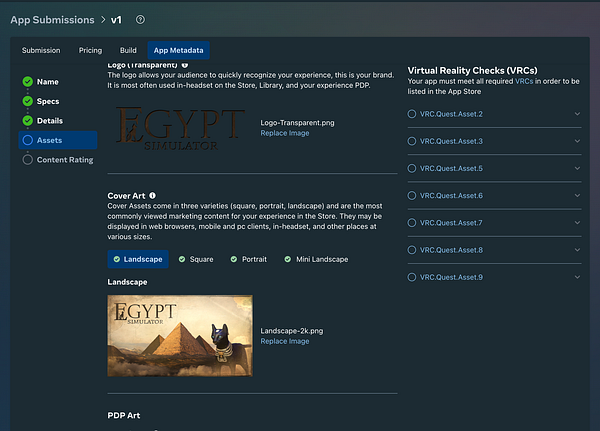Viewport: 600px width, 431px height.
Task: Open the Assets step
Action: tap(58, 140)
